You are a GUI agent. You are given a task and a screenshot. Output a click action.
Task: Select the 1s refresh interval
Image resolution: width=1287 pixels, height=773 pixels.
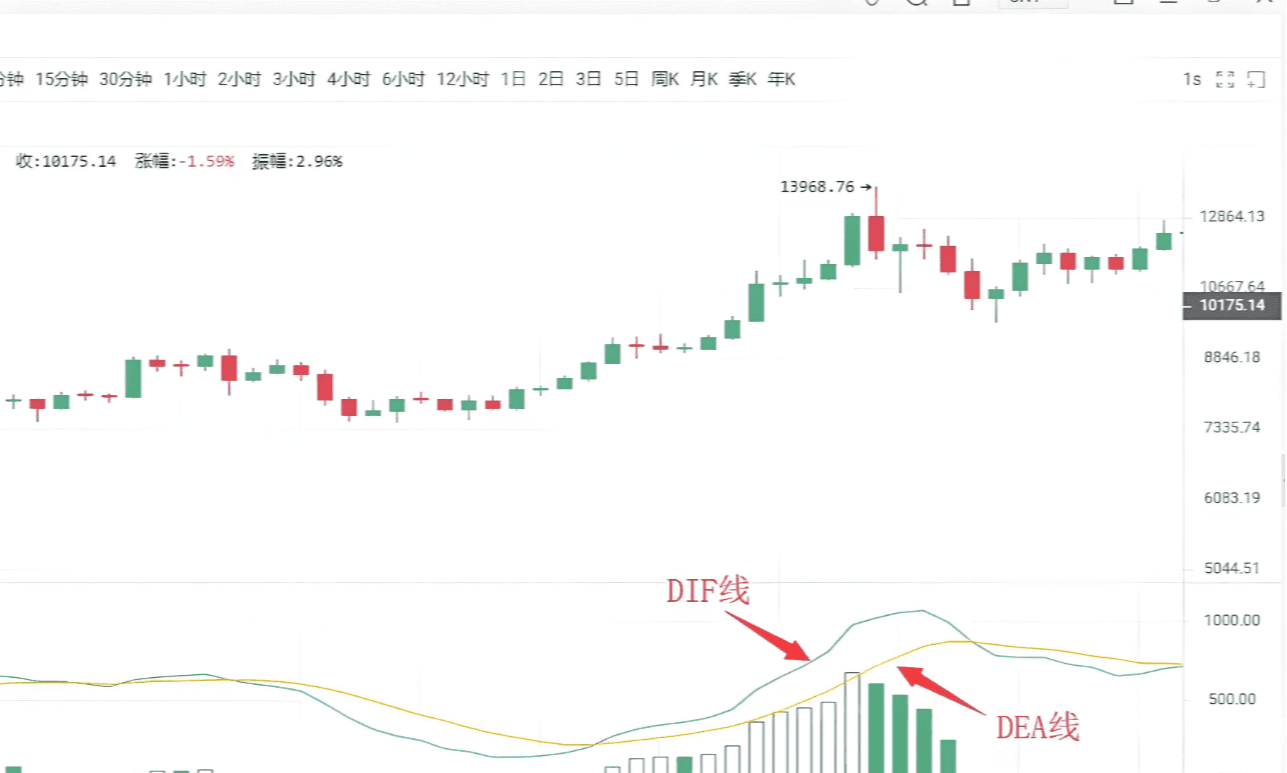coord(1191,80)
